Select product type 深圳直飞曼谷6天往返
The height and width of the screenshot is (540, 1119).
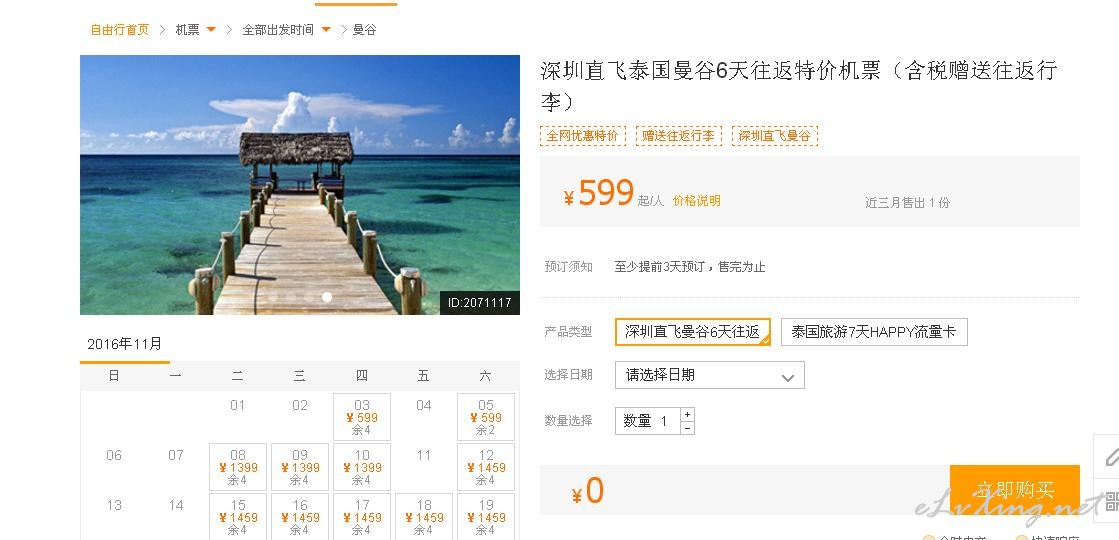[693, 332]
